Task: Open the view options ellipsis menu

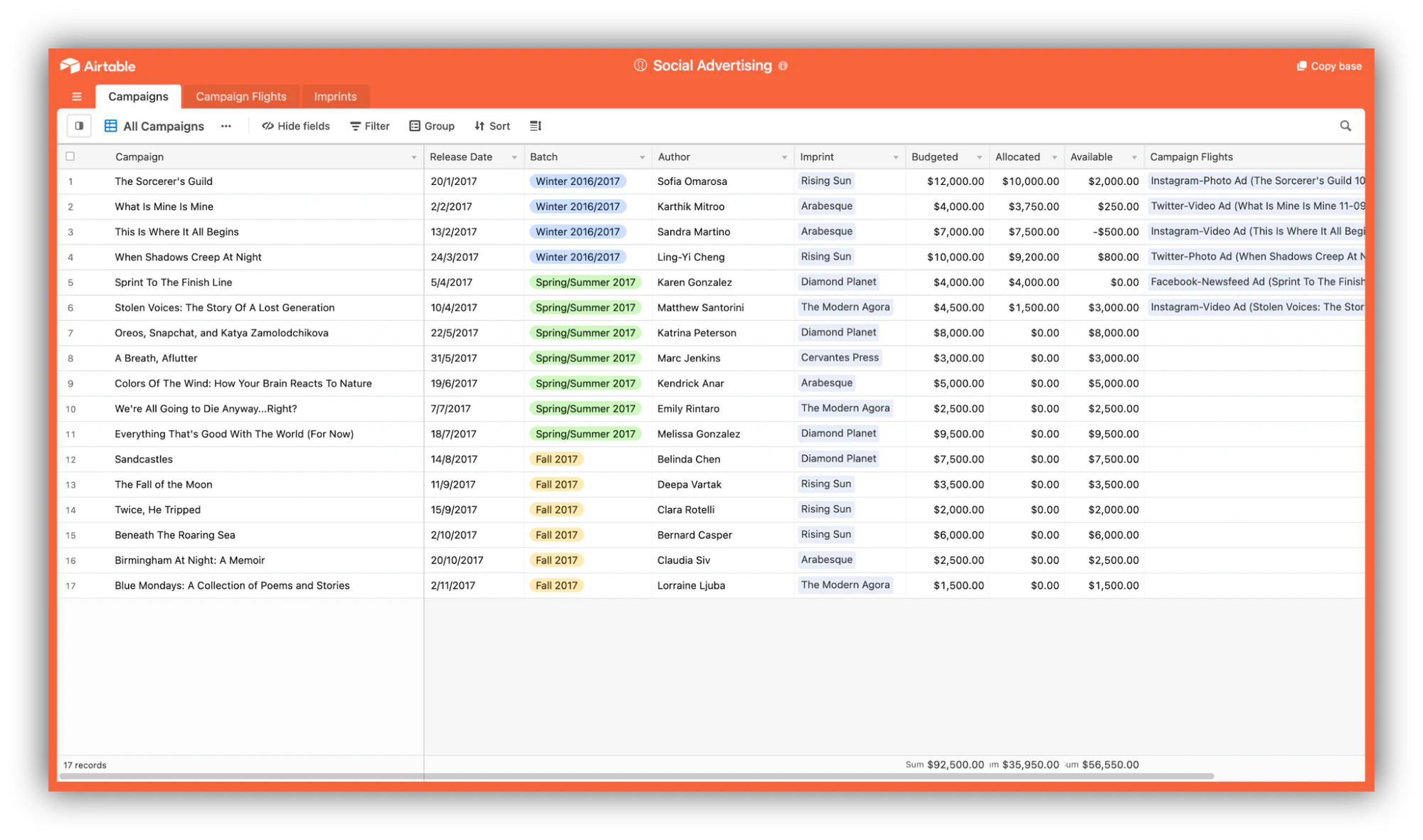Action: pyautogui.click(x=226, y=126)
